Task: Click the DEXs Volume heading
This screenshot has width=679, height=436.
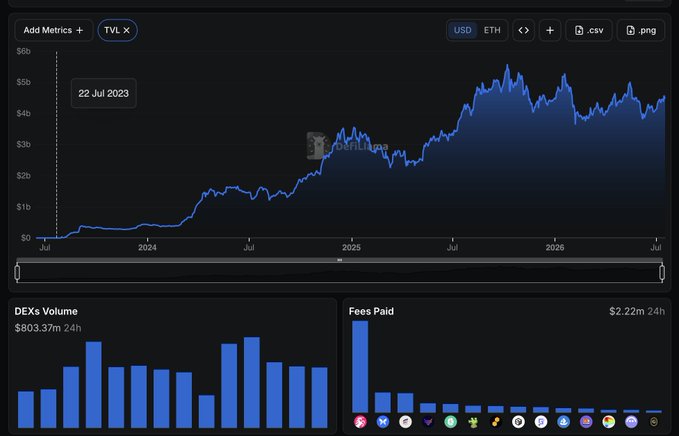Action: [46, 311]
